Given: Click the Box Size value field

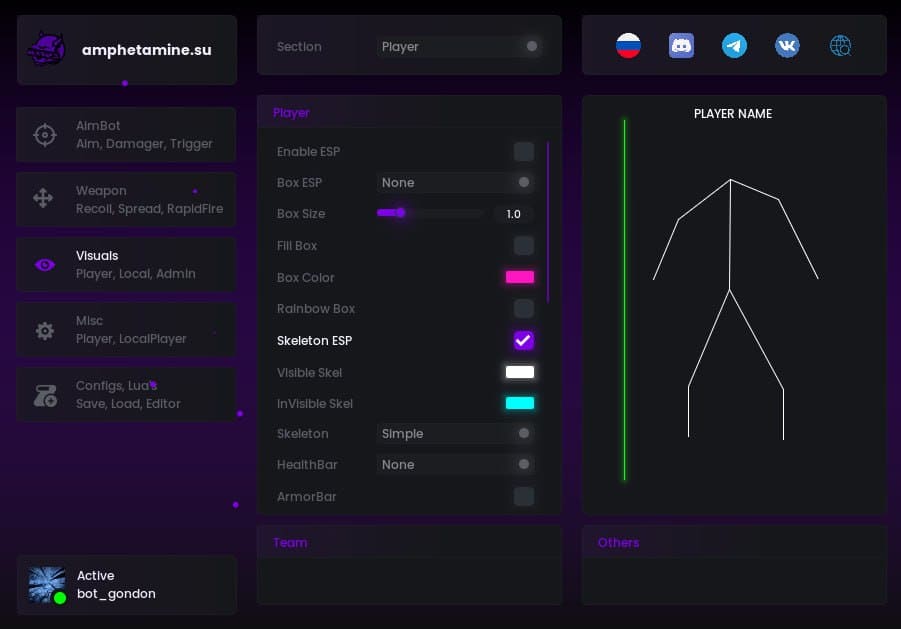Looking at the screenshot, I should (x=514, y=214).
